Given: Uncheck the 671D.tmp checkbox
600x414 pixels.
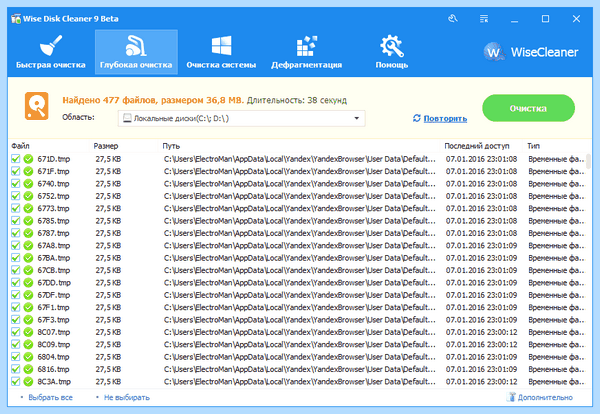Looking at the screenshot, I should pos(15,159).
